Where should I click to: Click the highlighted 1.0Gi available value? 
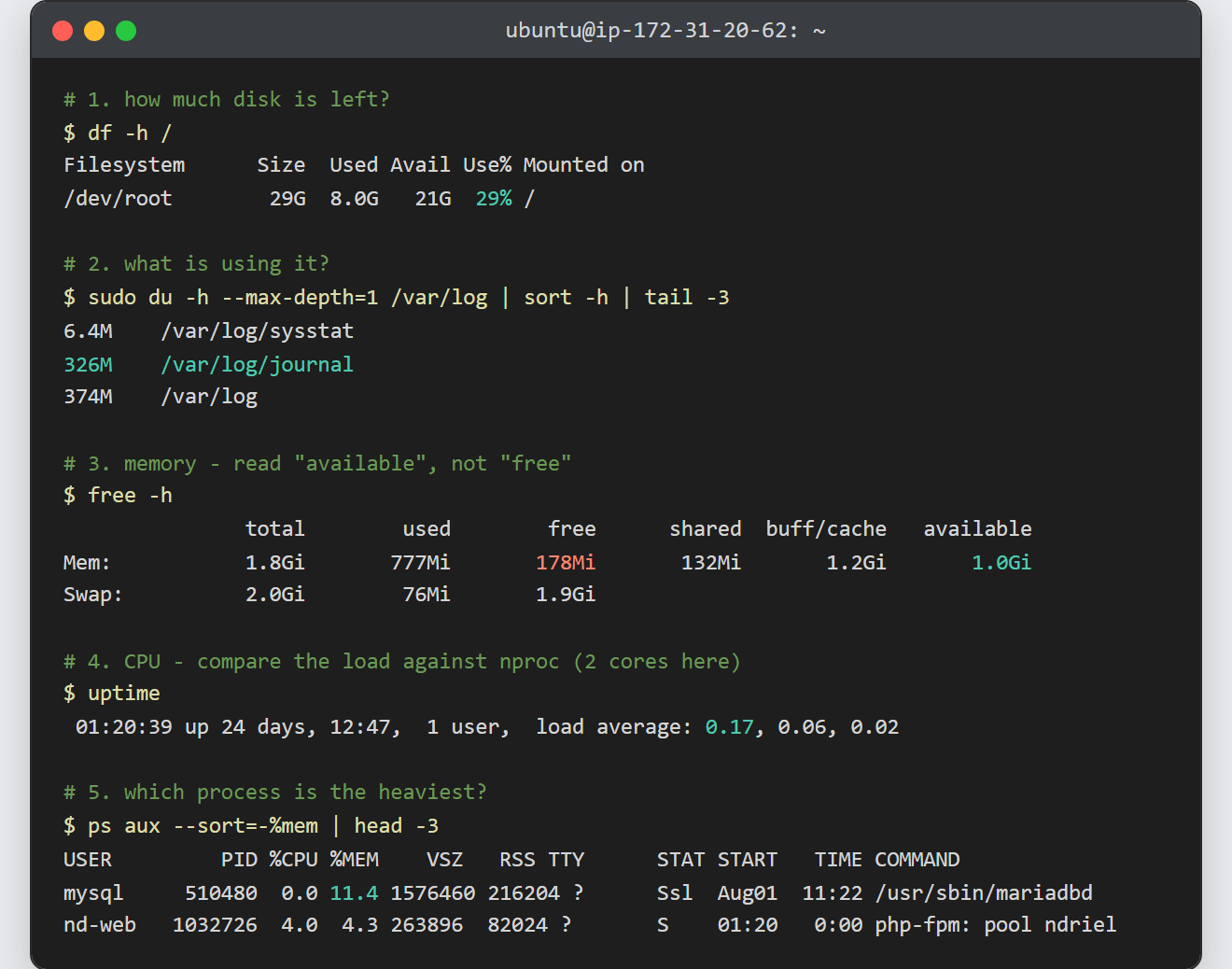coord(1001,563)
